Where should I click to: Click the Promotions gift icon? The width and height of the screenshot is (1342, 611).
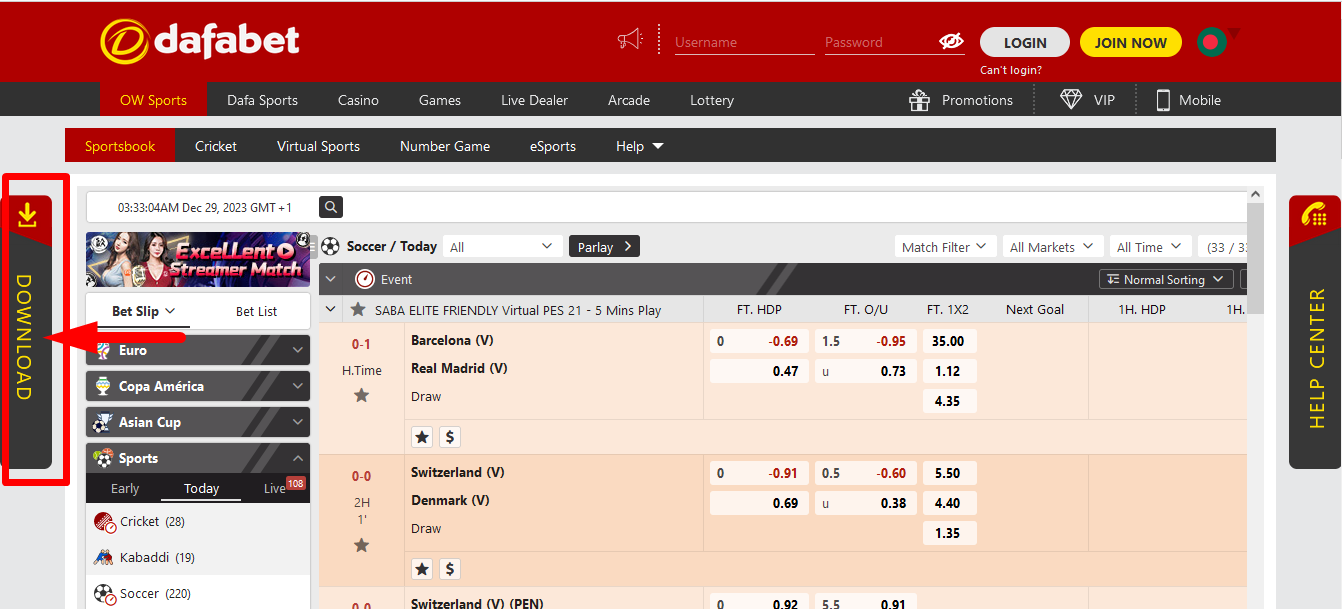tap(919, 100)
